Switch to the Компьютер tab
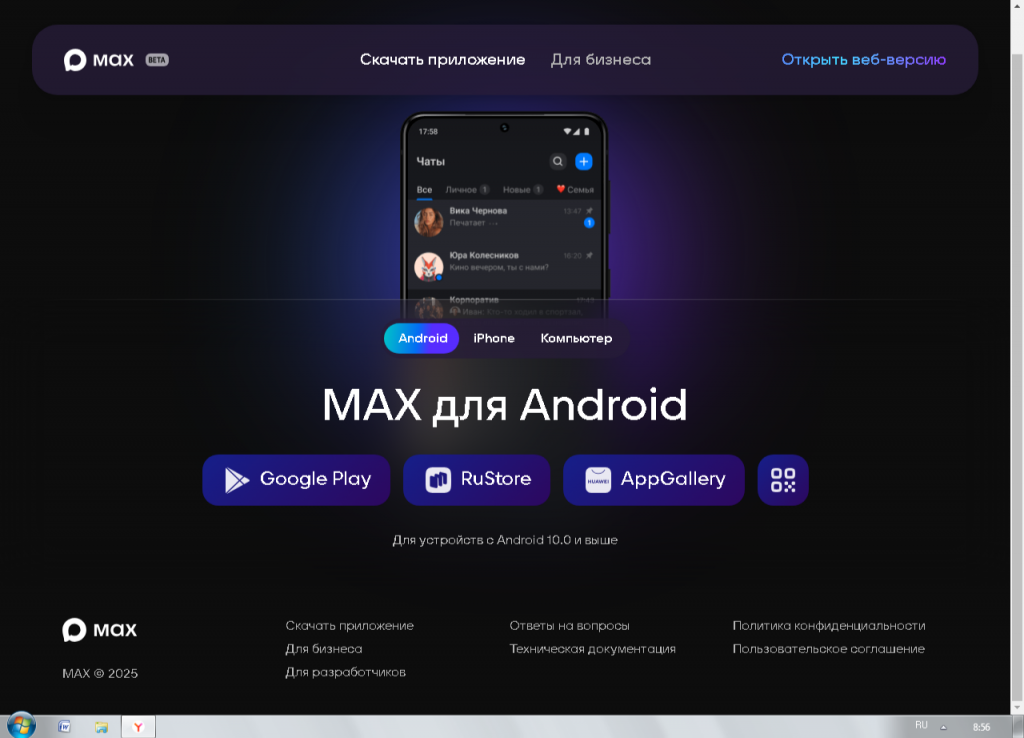The height and width of the screenshot is (738, 1024). click(x=576, y=338)
